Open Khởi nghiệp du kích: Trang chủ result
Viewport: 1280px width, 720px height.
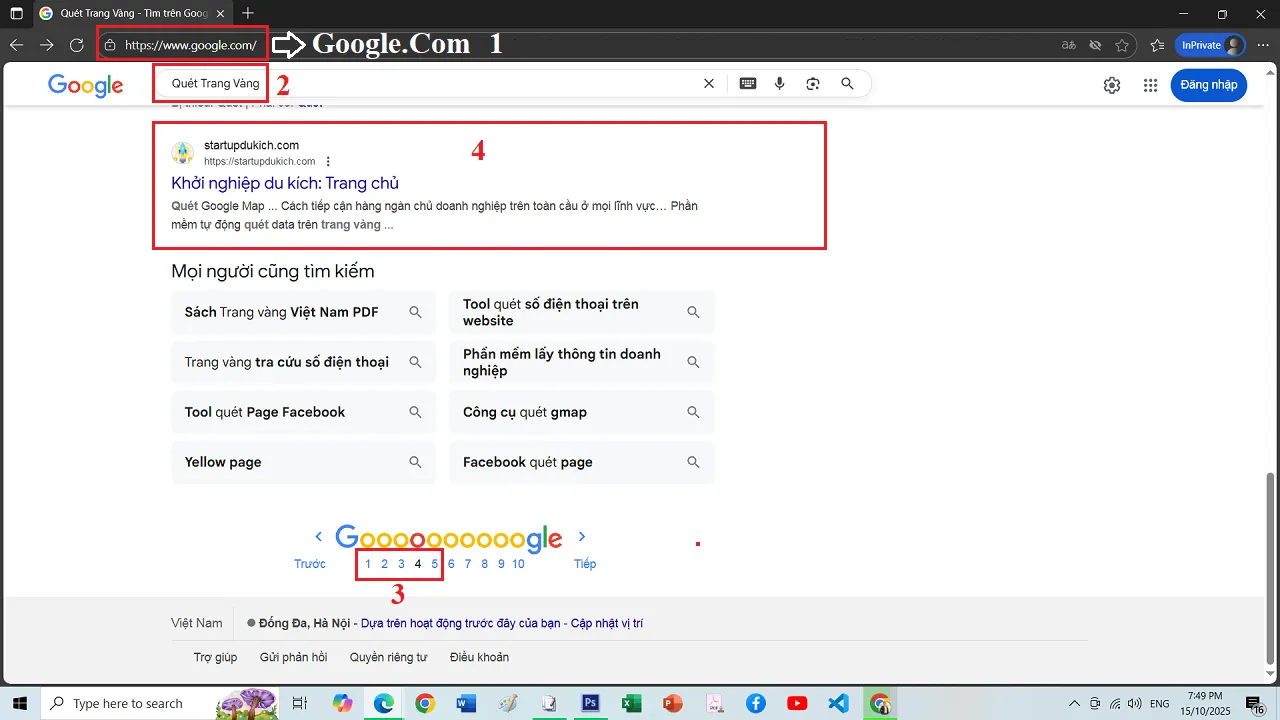point(285,183)
